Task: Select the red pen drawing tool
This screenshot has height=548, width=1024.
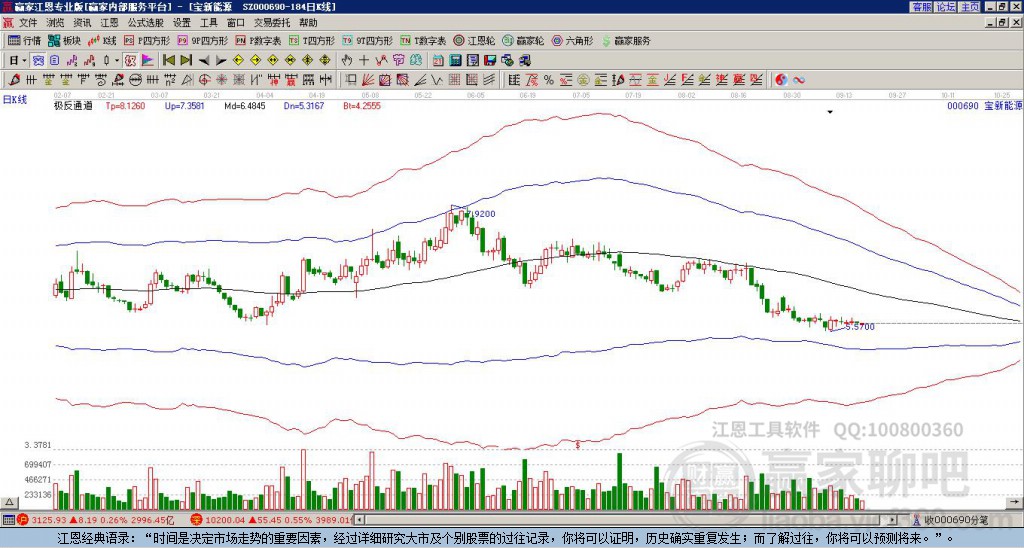Action: [14, 80]
